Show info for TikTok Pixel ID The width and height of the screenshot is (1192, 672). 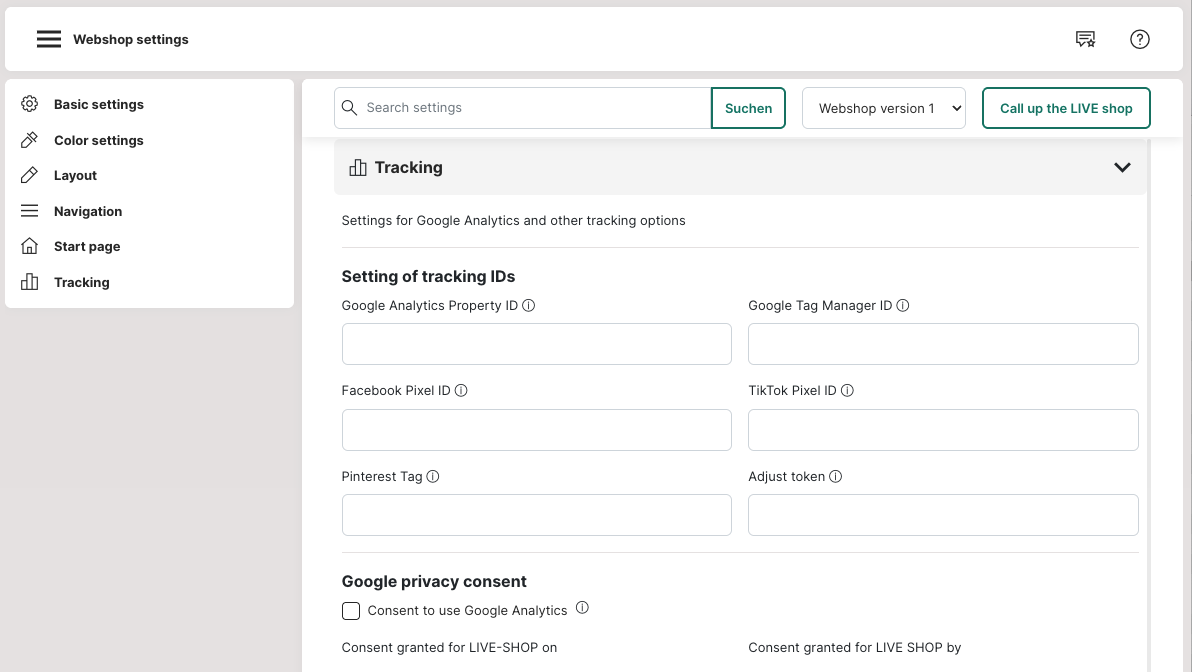tap(847, 391)
